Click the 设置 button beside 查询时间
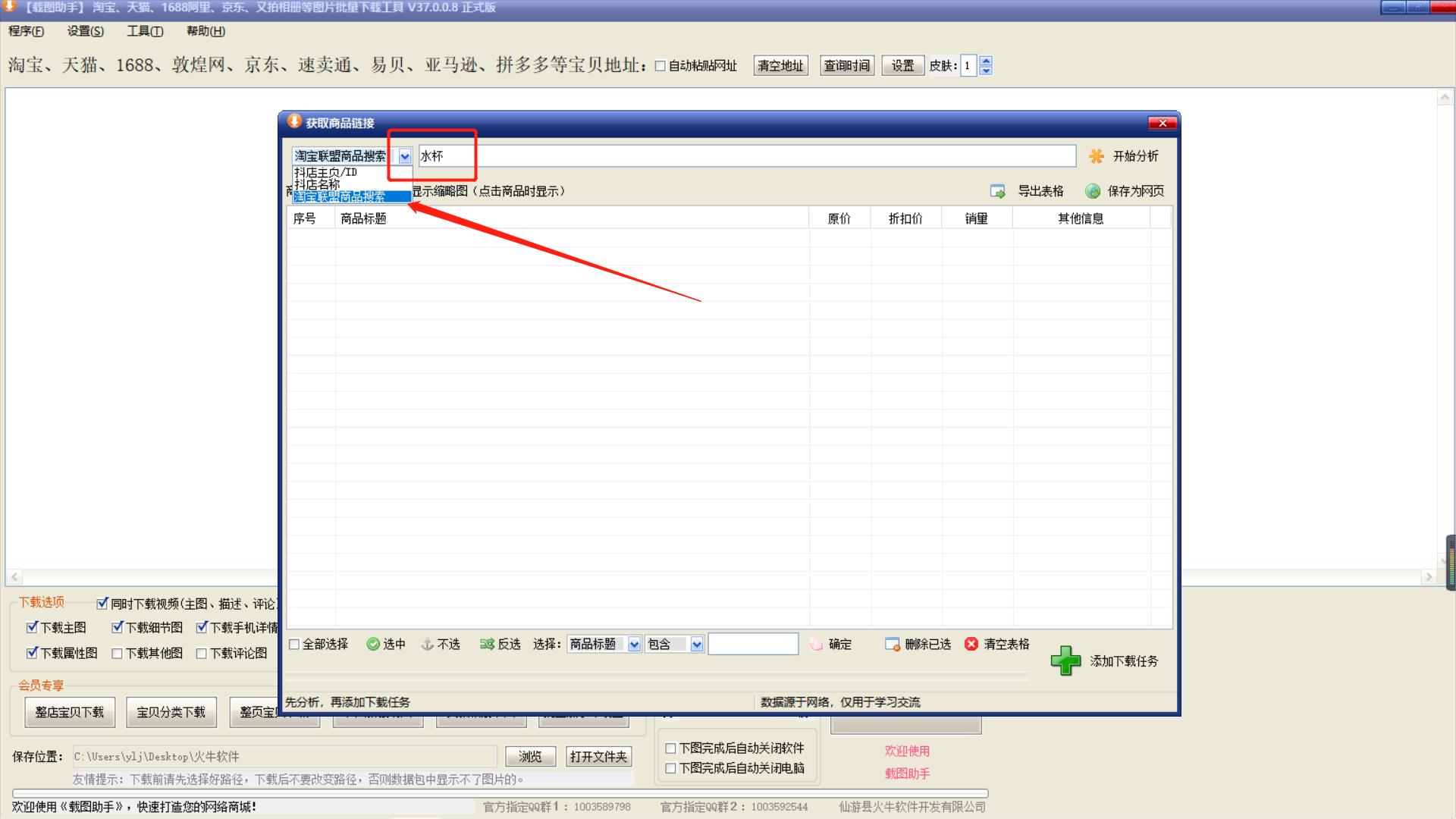 [902, 66]
